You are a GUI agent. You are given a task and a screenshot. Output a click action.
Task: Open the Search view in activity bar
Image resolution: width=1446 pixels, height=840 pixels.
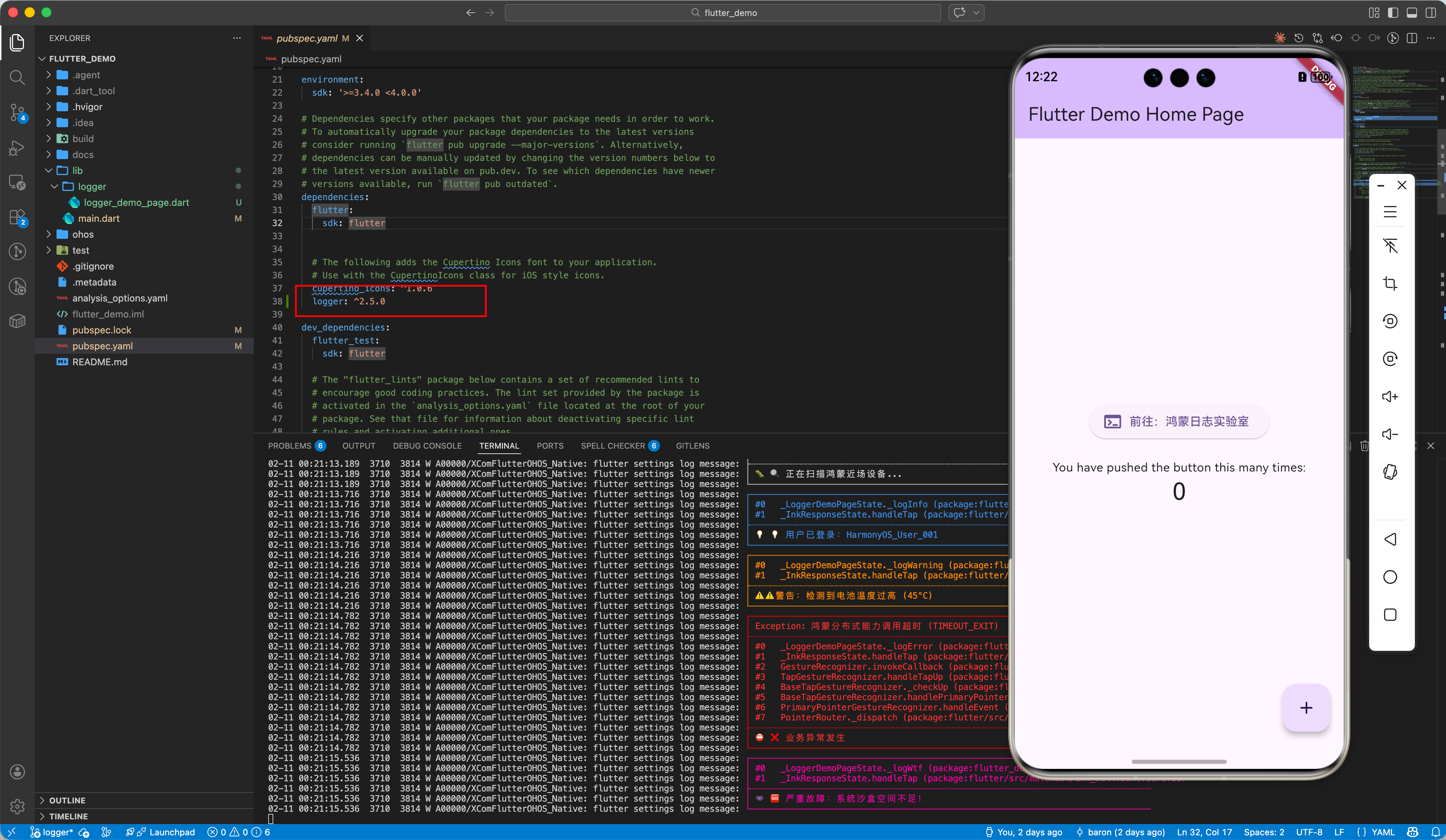click(x=17, y=77)
